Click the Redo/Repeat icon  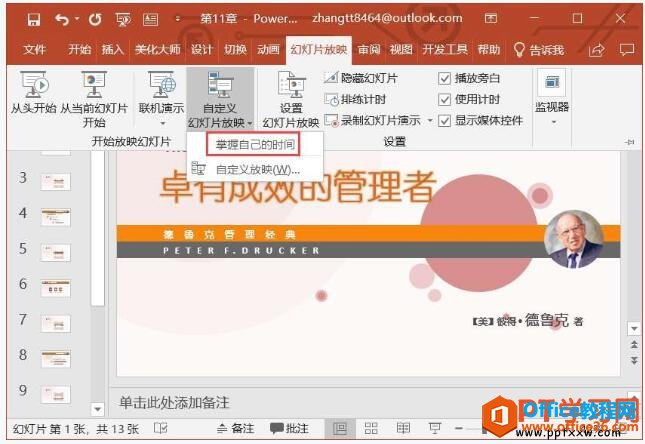(x=95, y=19)
